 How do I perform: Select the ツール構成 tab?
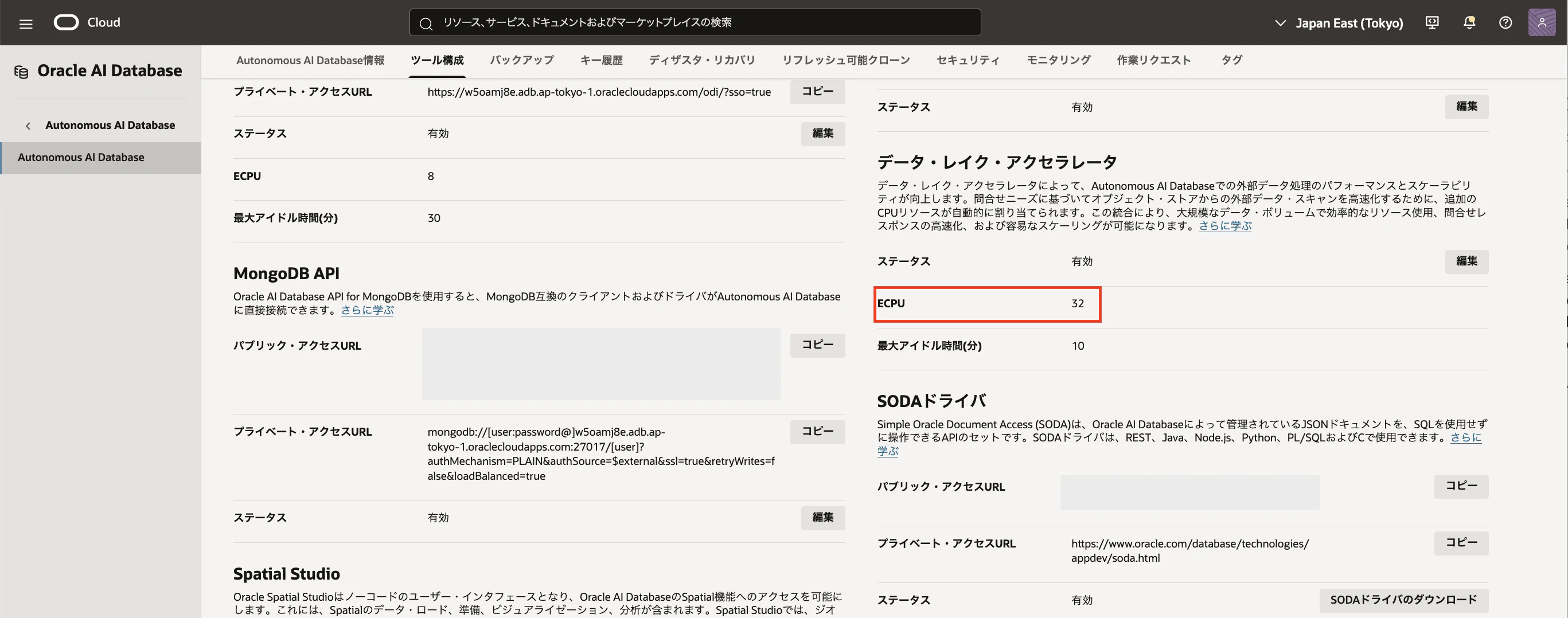coord(437,60)
